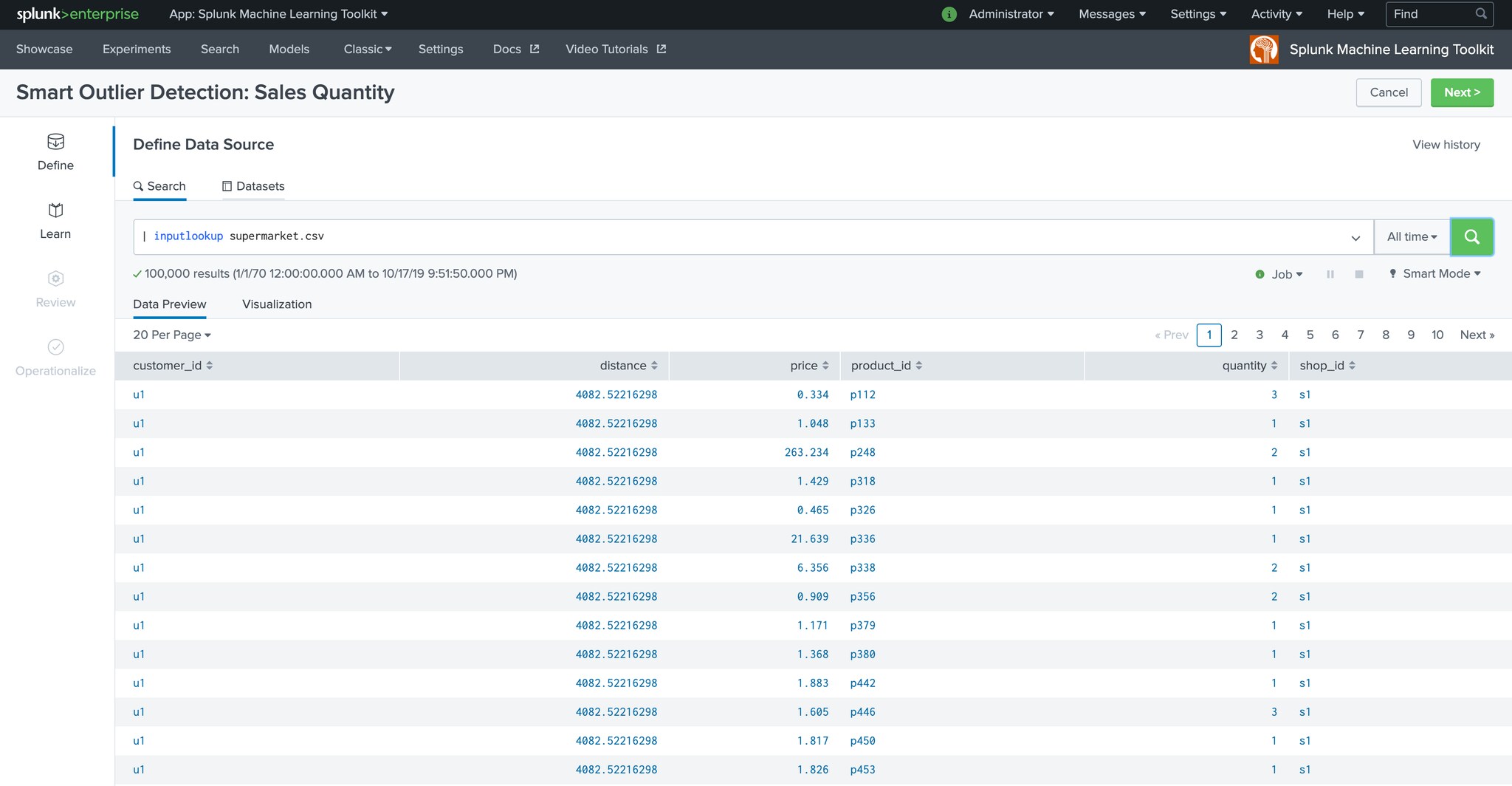
Task: Click the green Next > button
Action: pyautogui.click(x=1462, y=92)
